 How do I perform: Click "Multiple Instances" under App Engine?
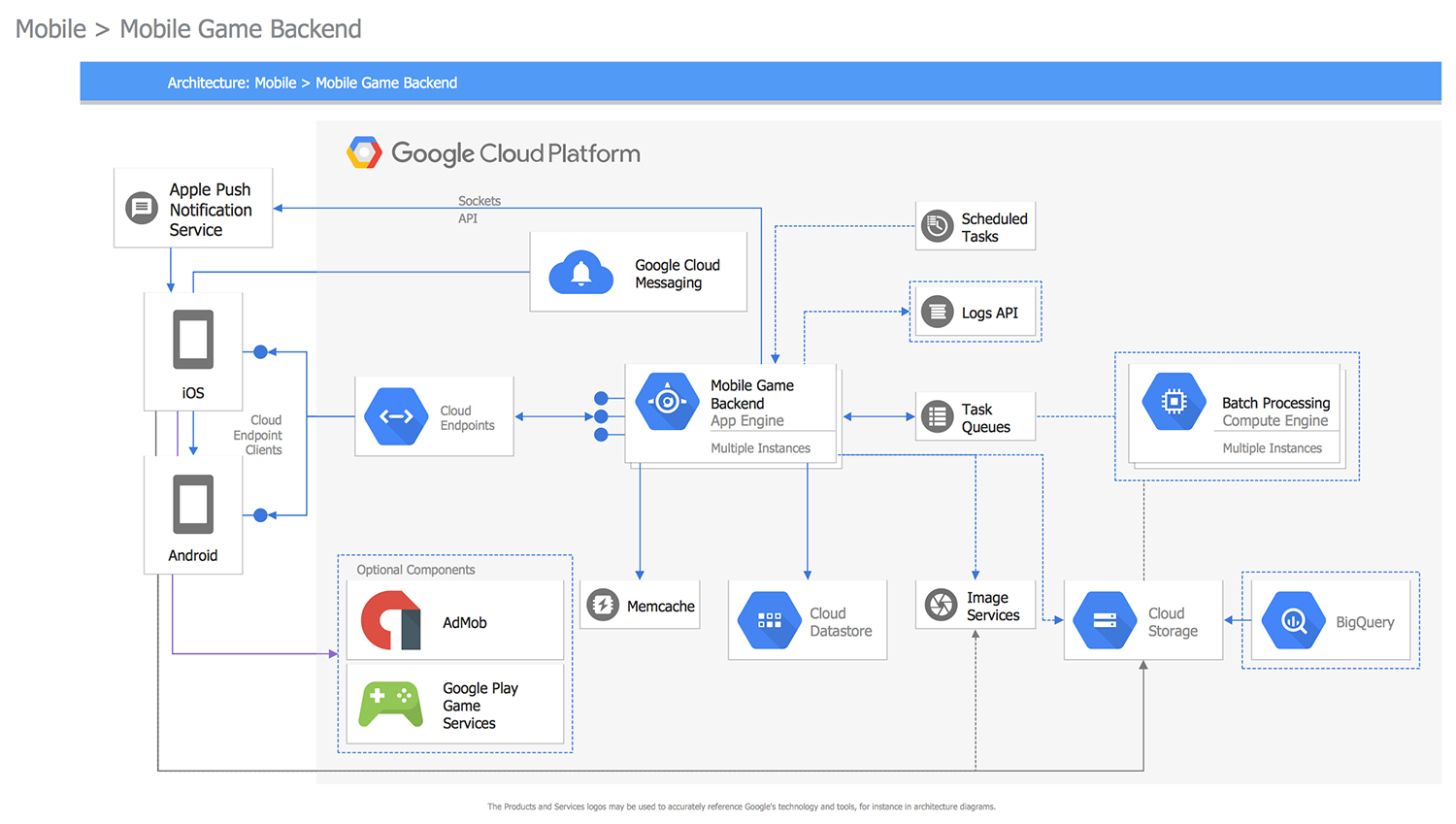coord(761,448)
